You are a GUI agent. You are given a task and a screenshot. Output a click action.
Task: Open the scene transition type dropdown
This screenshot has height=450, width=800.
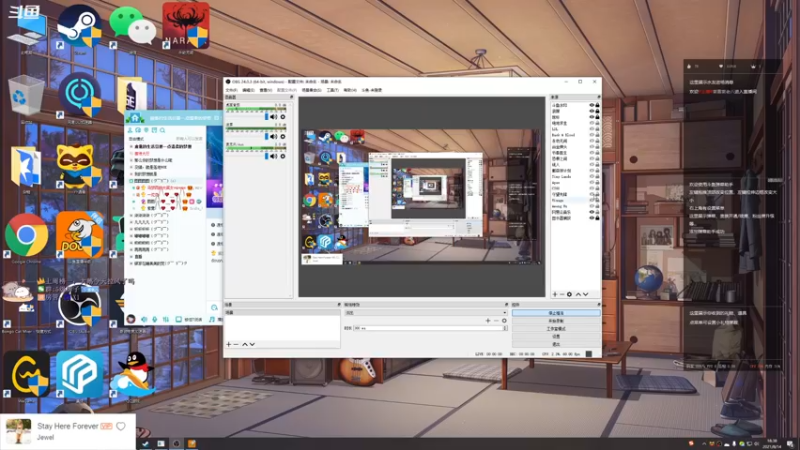pyautogui.click(x=426, y=313)
